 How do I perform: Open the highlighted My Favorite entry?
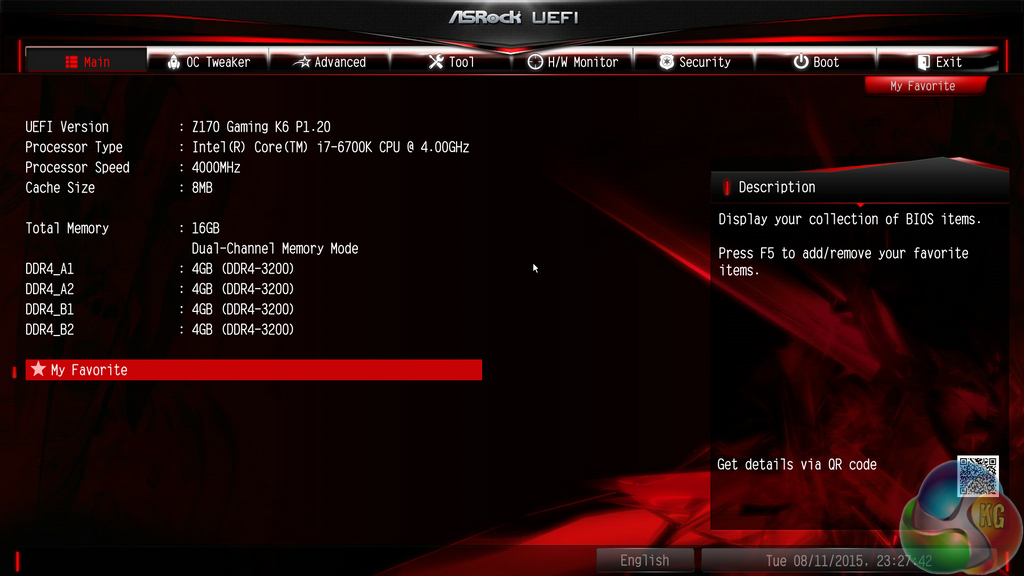coord(253,370)
